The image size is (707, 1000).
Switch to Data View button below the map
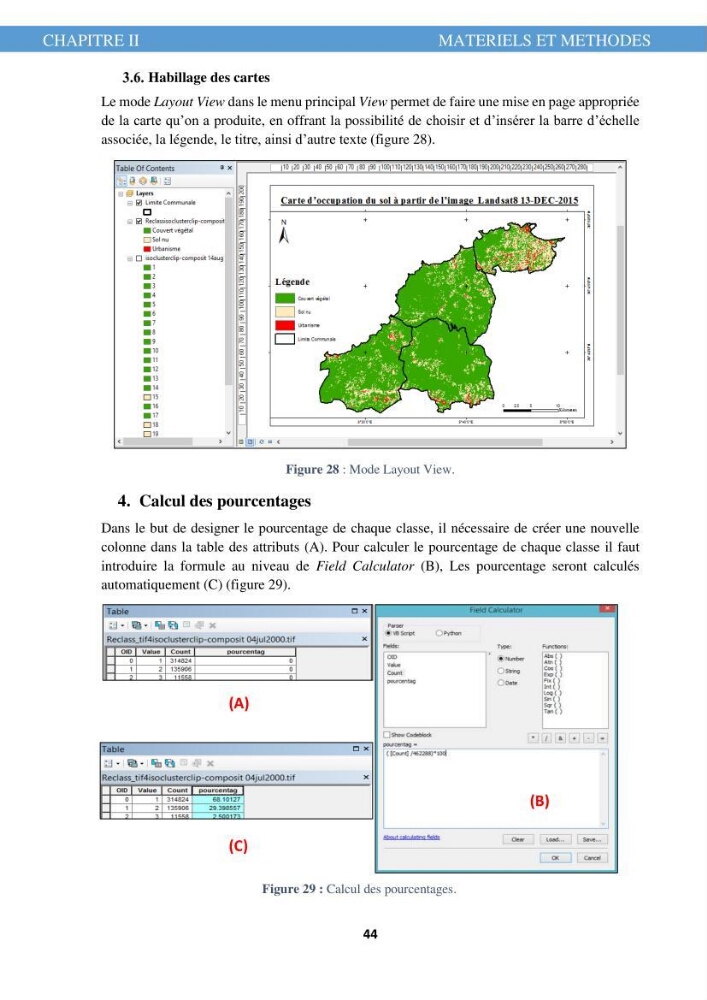click(x=241, y=441)
